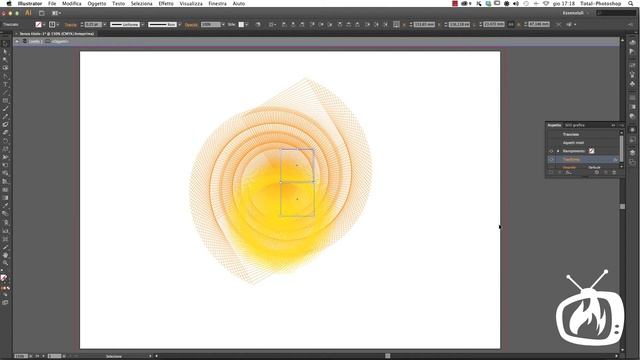Open the stroke weight dropdown

(x=104, y=24)
